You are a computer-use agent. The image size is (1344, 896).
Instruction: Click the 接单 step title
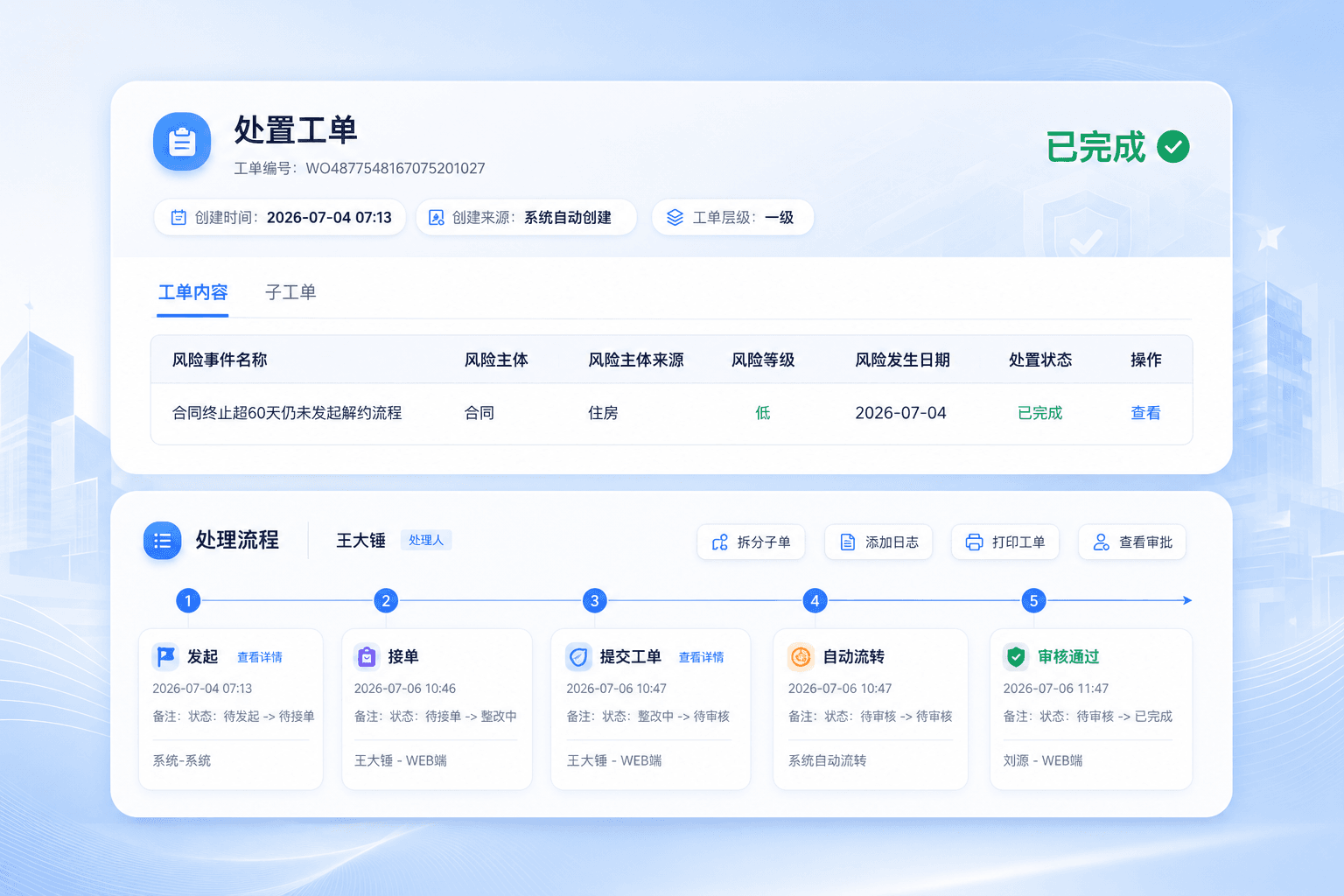pyautogui.click(x=403, y=656)
